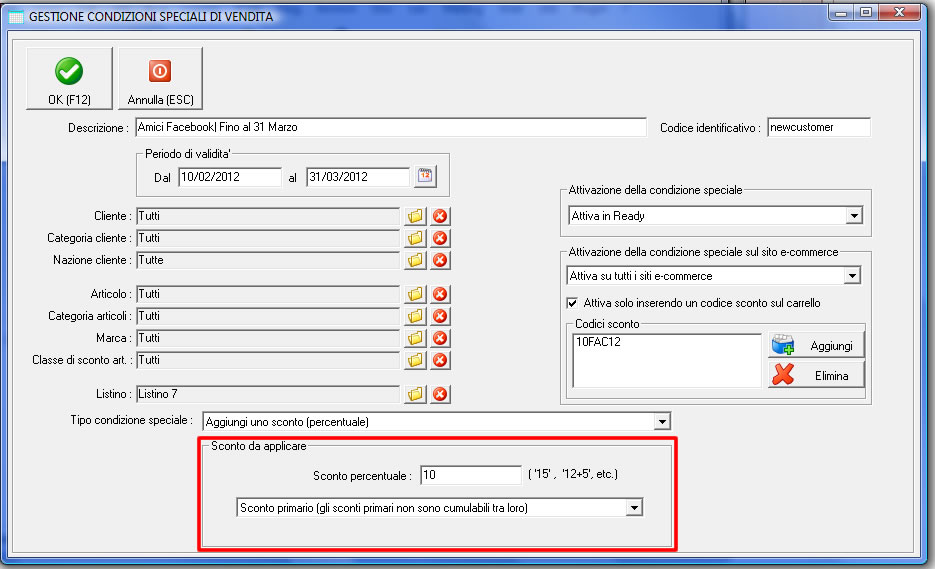Browse folder icon for Marca field
This screenshot has width=935, height=569.
click(x=415, y=338)
